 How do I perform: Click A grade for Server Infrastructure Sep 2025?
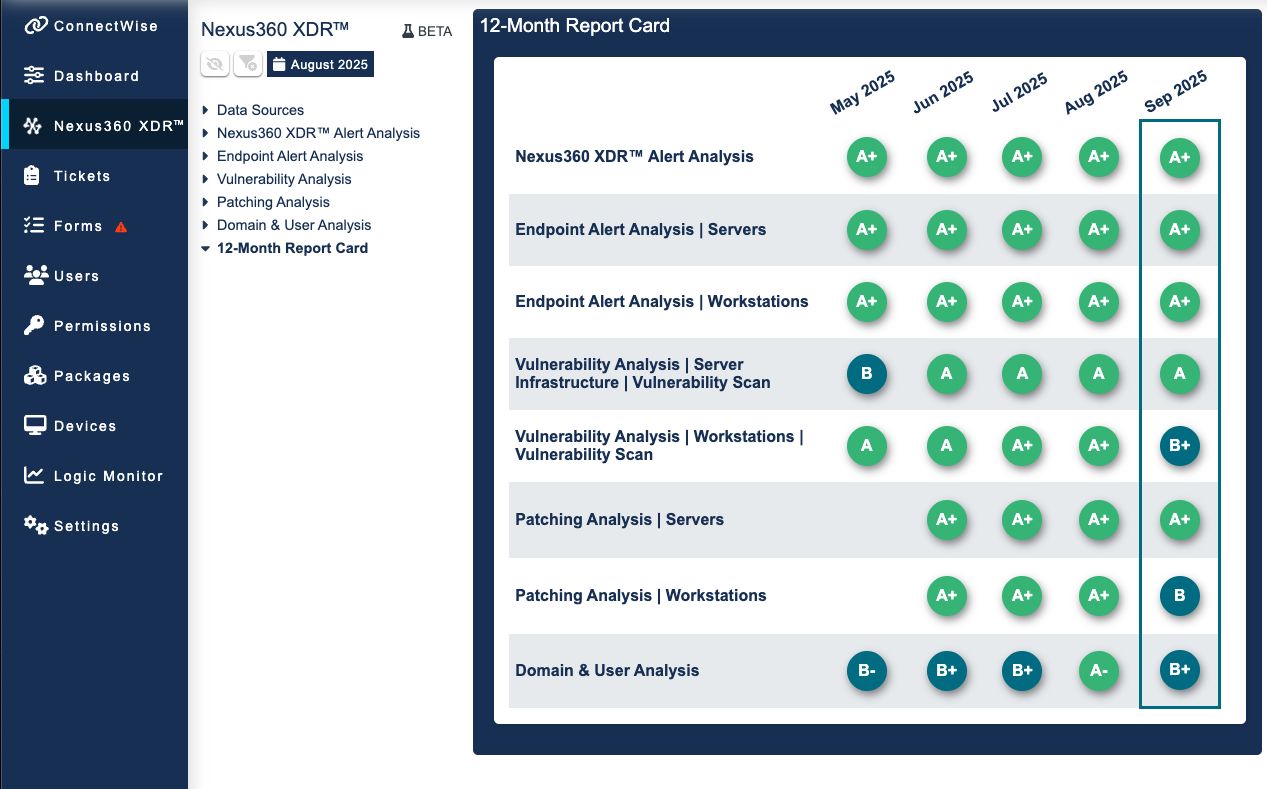[x=1180, y=374]
